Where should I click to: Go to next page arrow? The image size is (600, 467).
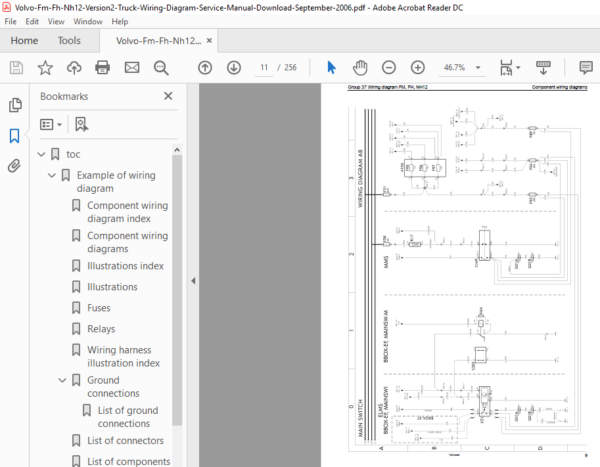[234, 68]
